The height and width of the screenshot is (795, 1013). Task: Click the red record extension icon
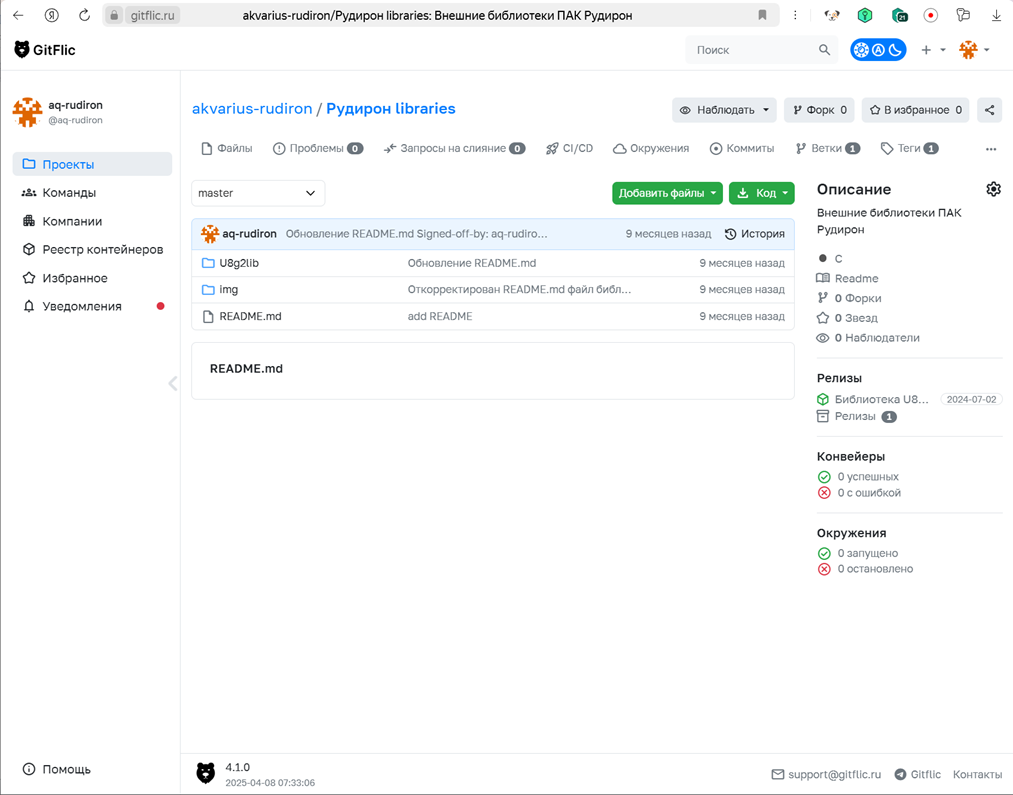(930, 15)
